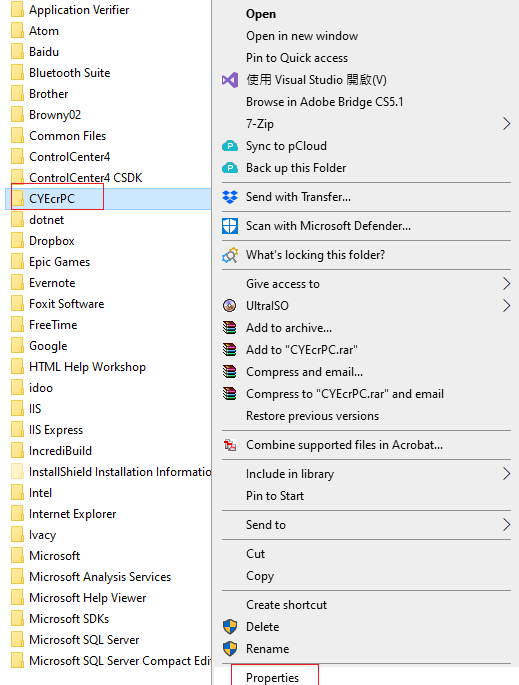The width and height of the screenshot is (519, 685).
Task: Select the IncrediBuild folder name
Action: tap(60, 451)
